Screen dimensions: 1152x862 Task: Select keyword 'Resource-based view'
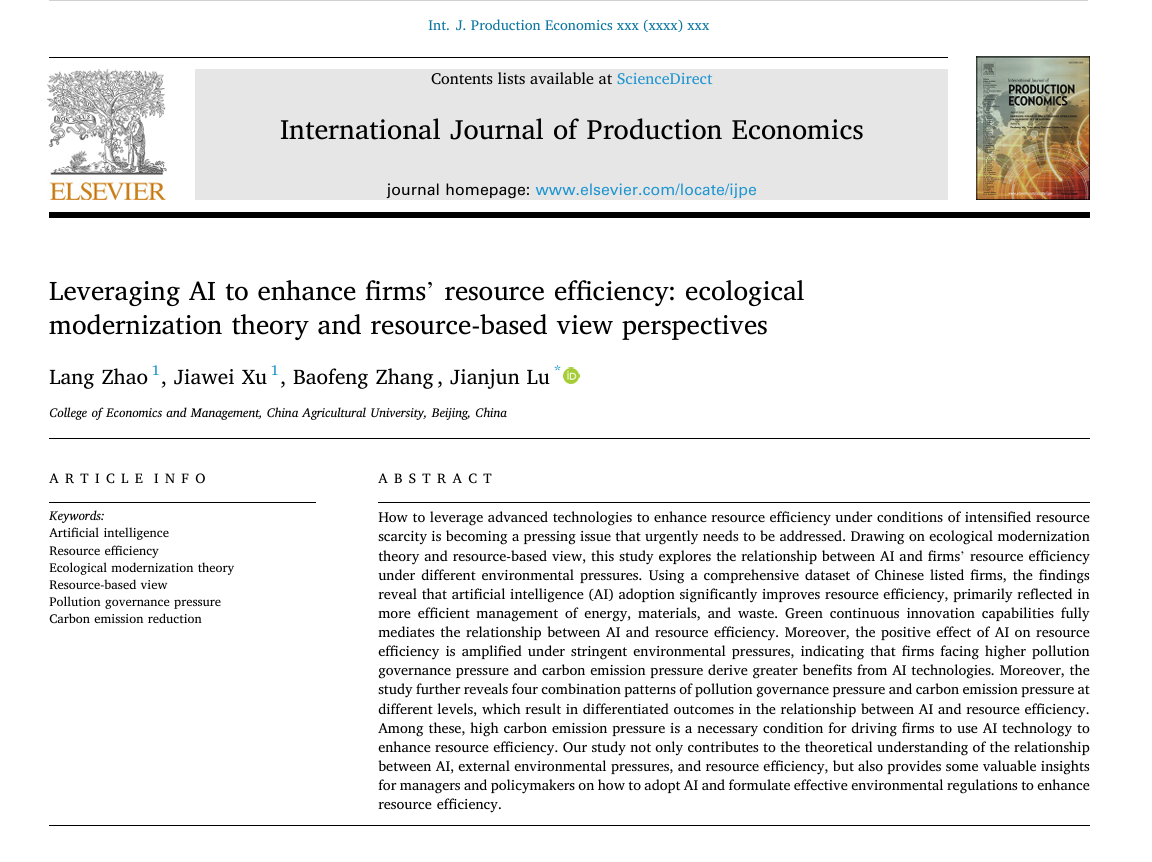[108, 585]
